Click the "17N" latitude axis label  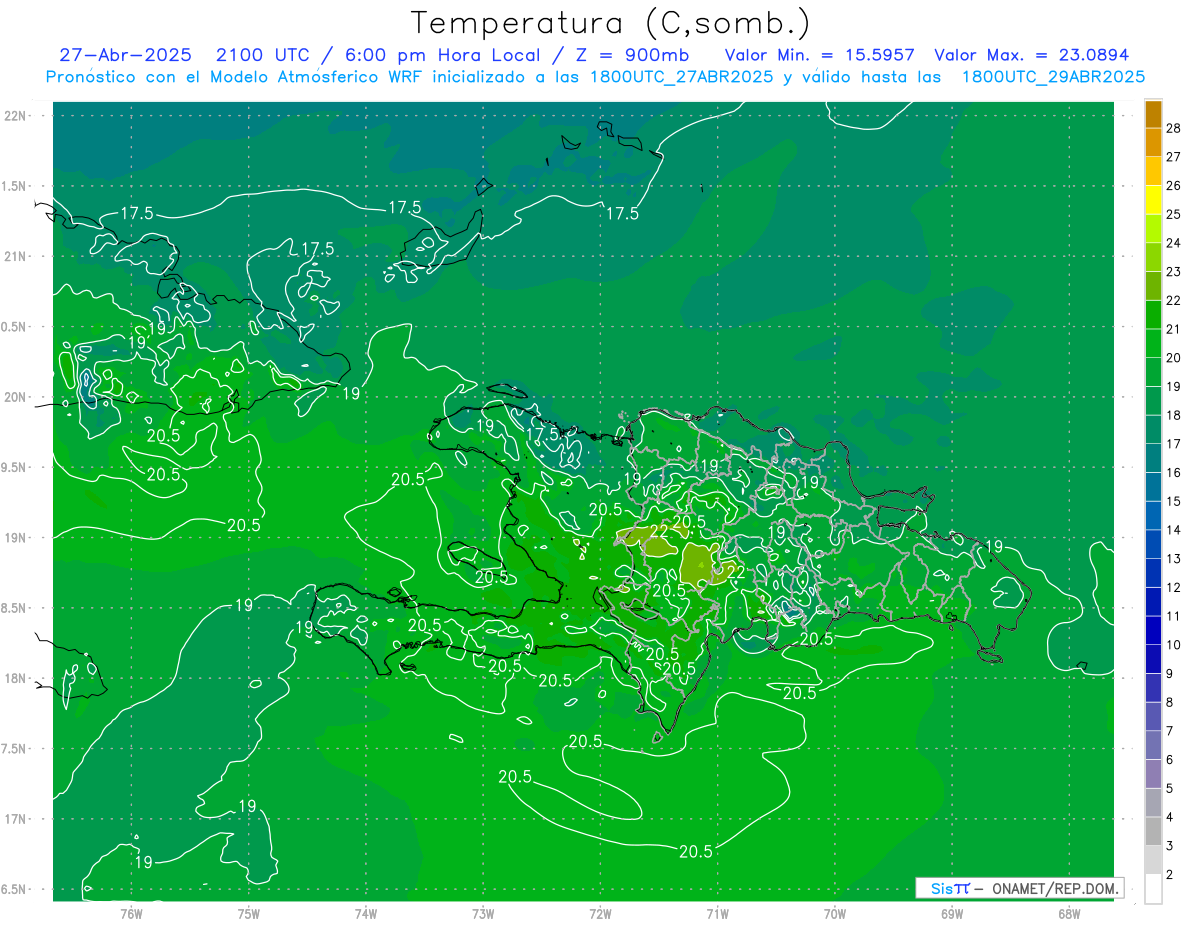point(16,820)
